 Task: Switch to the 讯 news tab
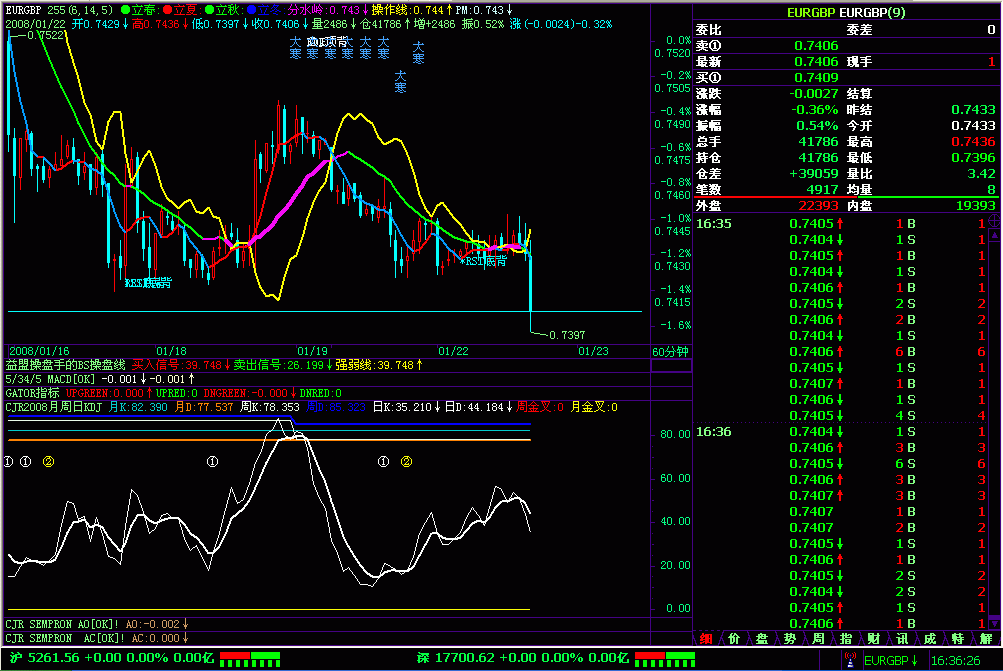pyautogui.click(x=902, y=638)
